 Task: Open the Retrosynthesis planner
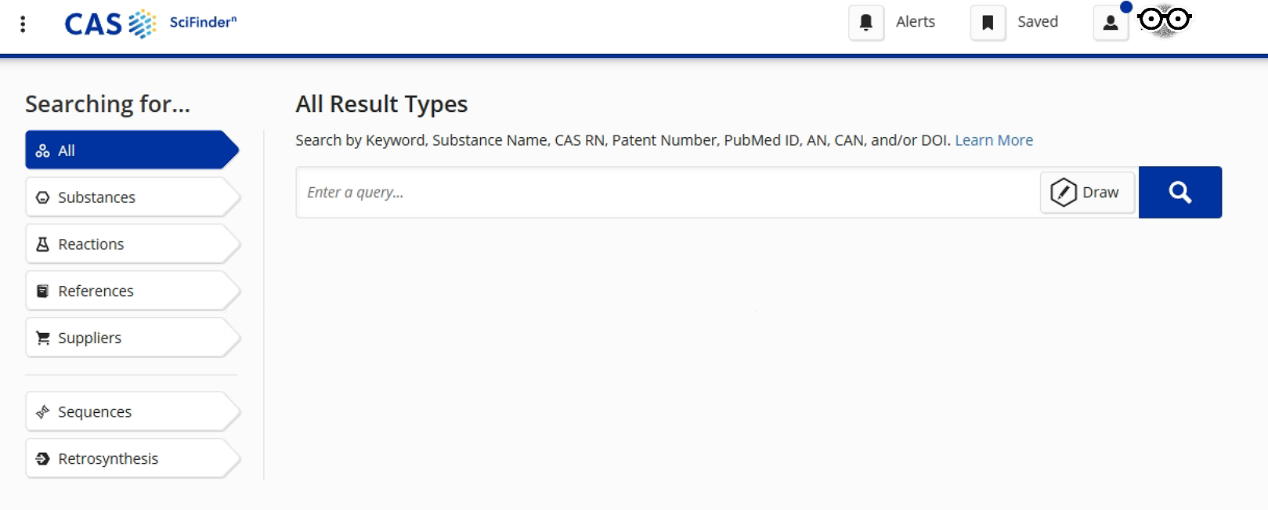[130, 459]
